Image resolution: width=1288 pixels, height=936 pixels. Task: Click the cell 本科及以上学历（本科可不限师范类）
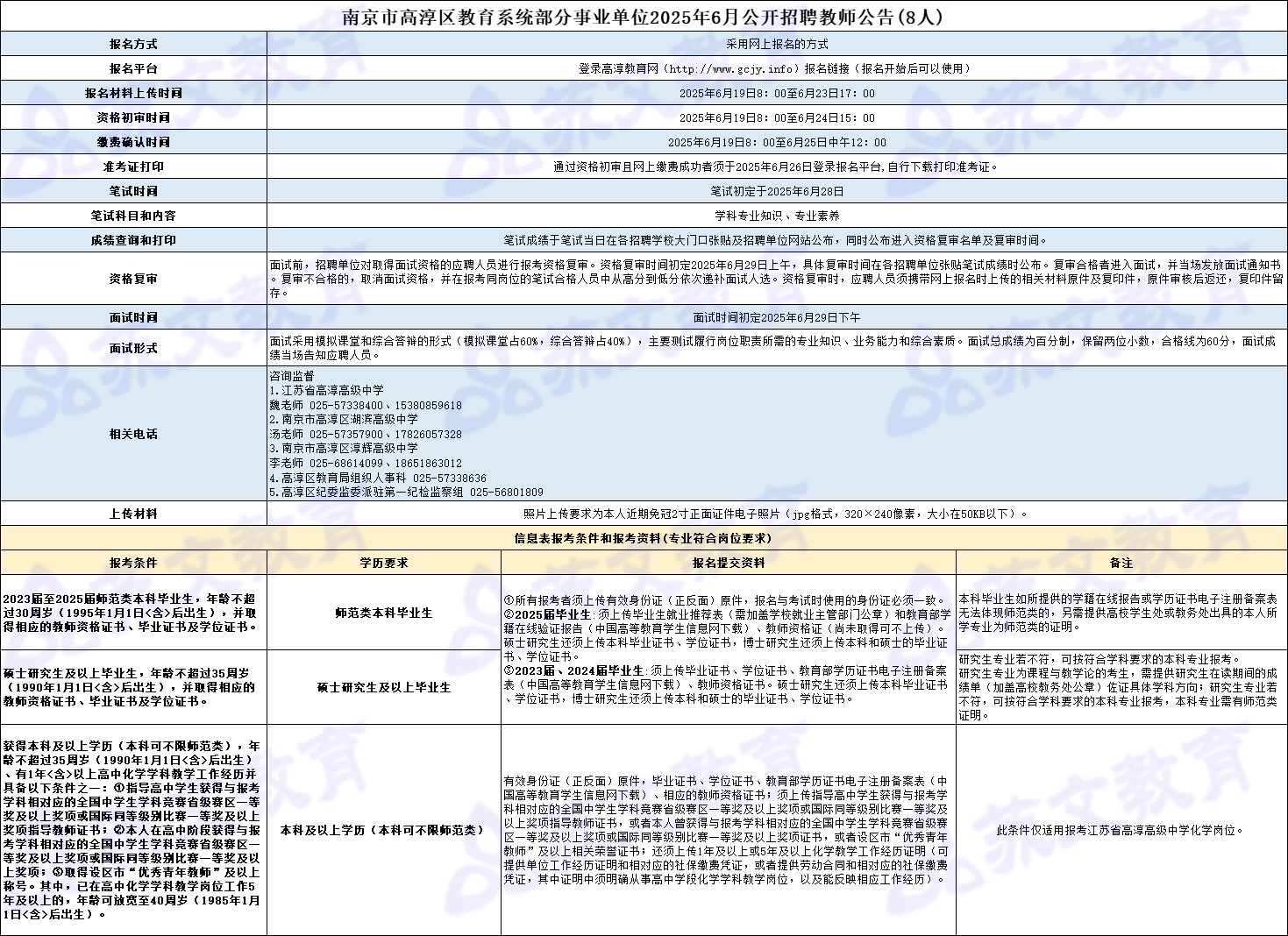(x=384, y=830)
